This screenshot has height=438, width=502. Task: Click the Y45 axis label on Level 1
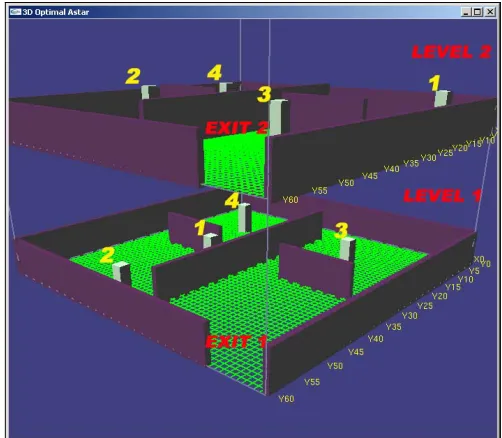pyautogui.click(x=356, y=352)
